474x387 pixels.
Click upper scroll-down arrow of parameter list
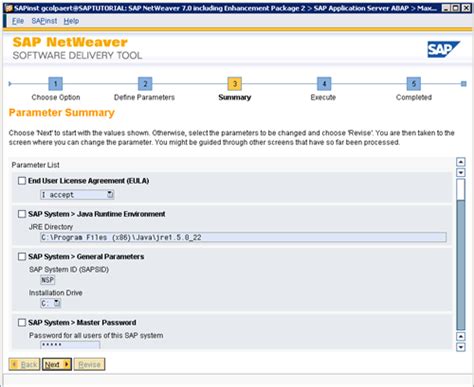click(461, 173)
